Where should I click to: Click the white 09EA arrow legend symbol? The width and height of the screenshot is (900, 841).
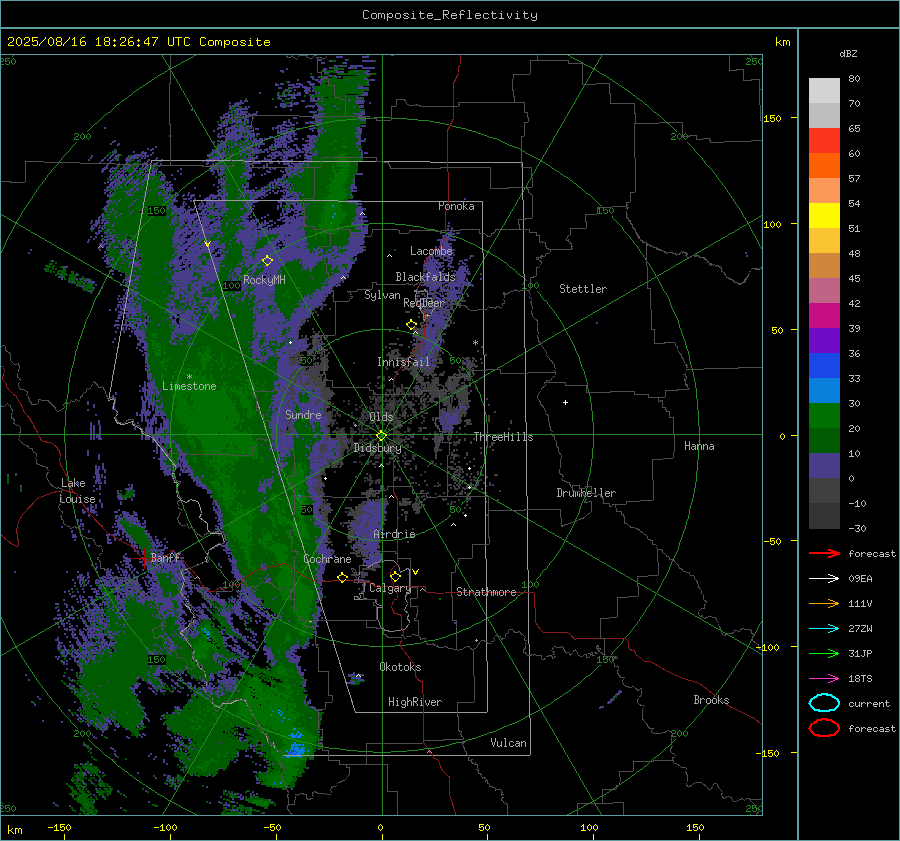click(x=824, y=579)
